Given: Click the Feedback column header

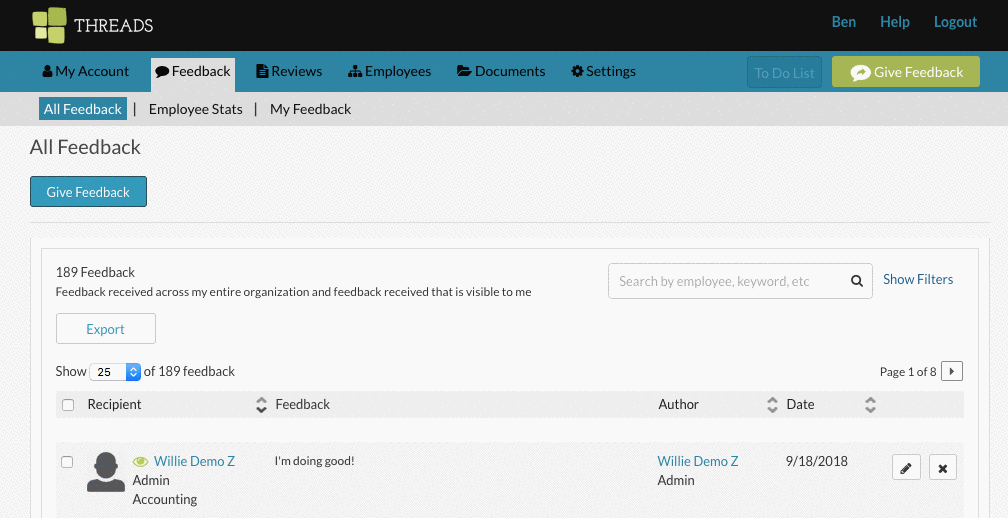Looking at the screenshot, I should tap(303, 405).
